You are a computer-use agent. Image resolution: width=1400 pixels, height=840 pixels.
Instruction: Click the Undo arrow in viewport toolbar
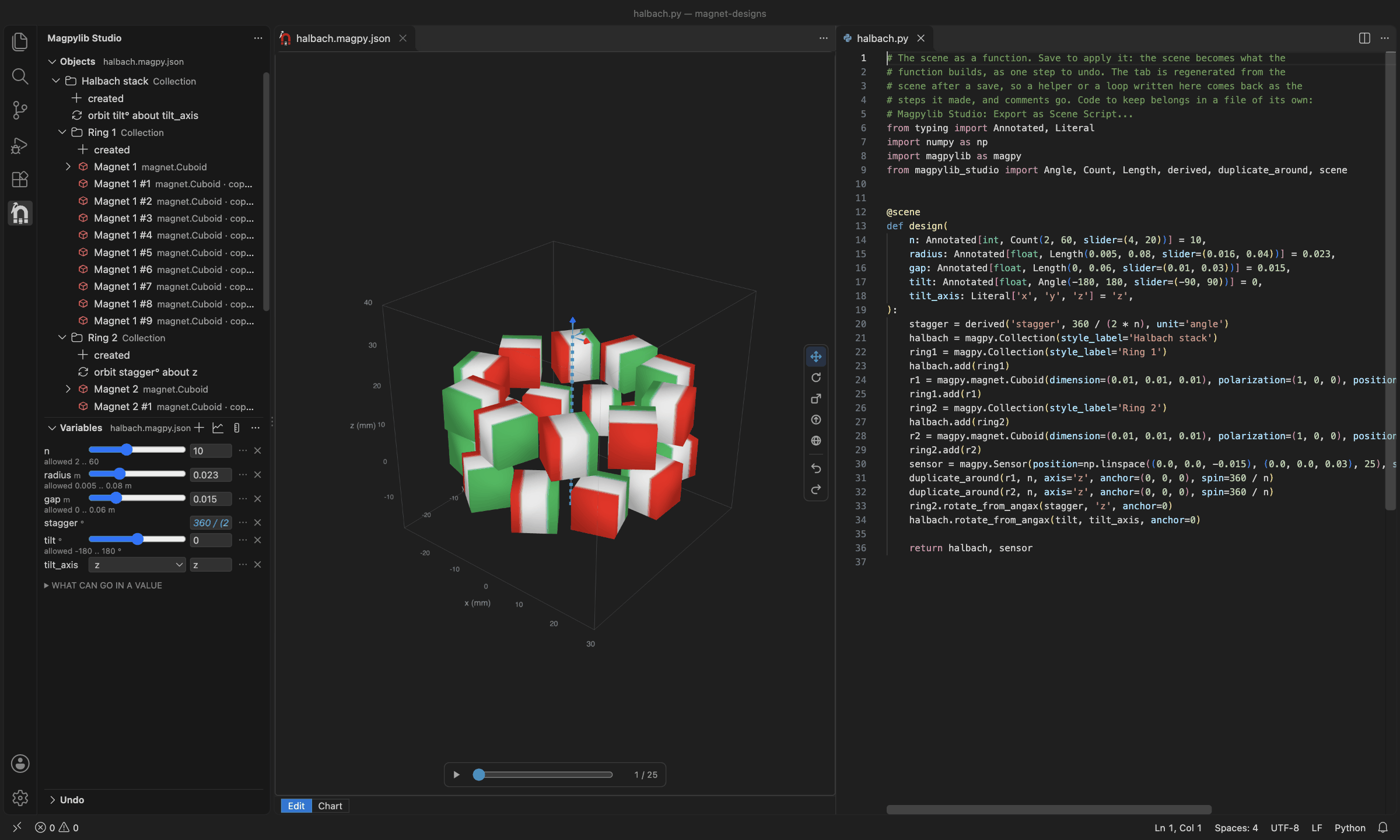coord(815,468)
